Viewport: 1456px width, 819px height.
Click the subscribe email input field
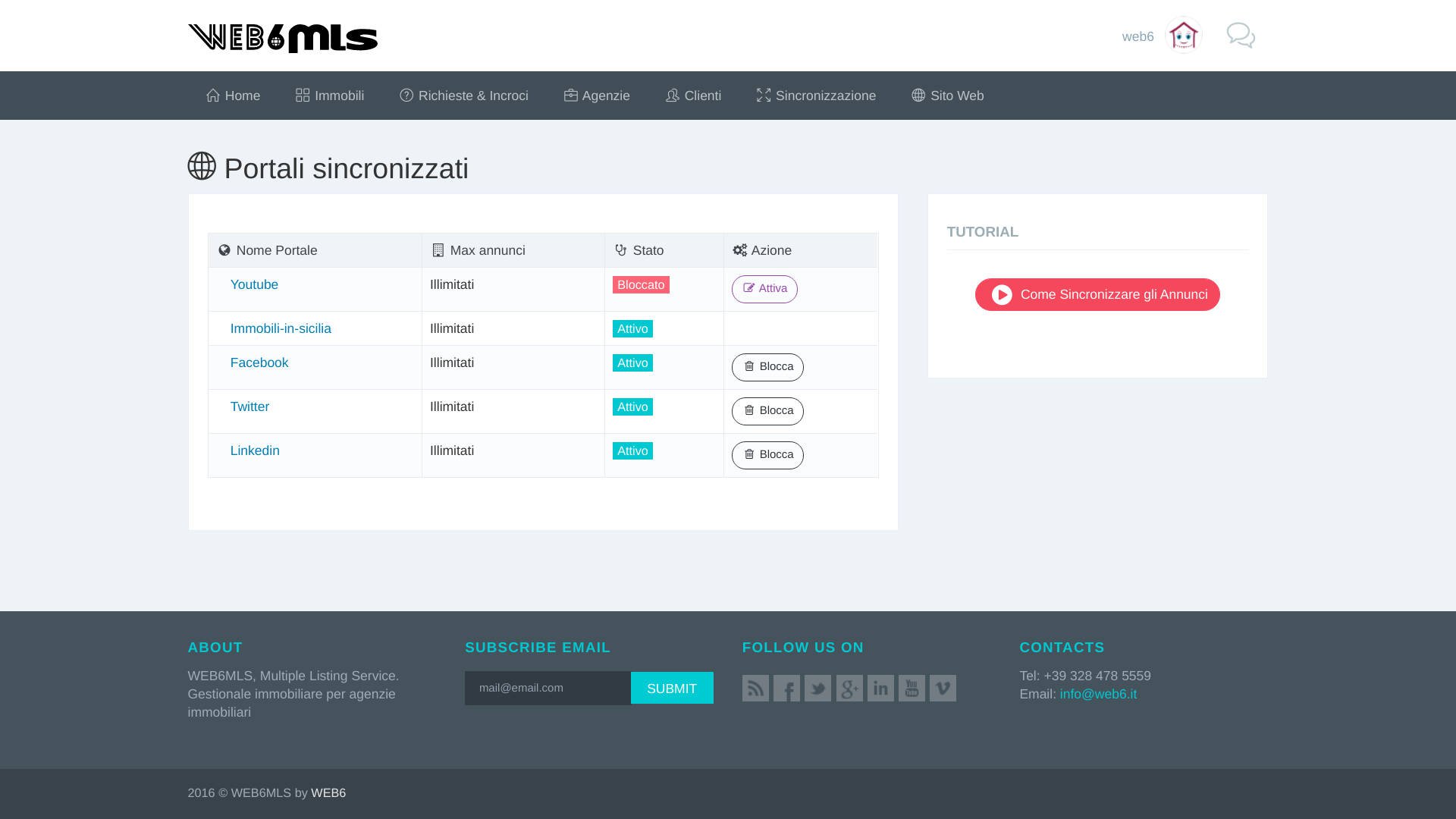(548, 688)
